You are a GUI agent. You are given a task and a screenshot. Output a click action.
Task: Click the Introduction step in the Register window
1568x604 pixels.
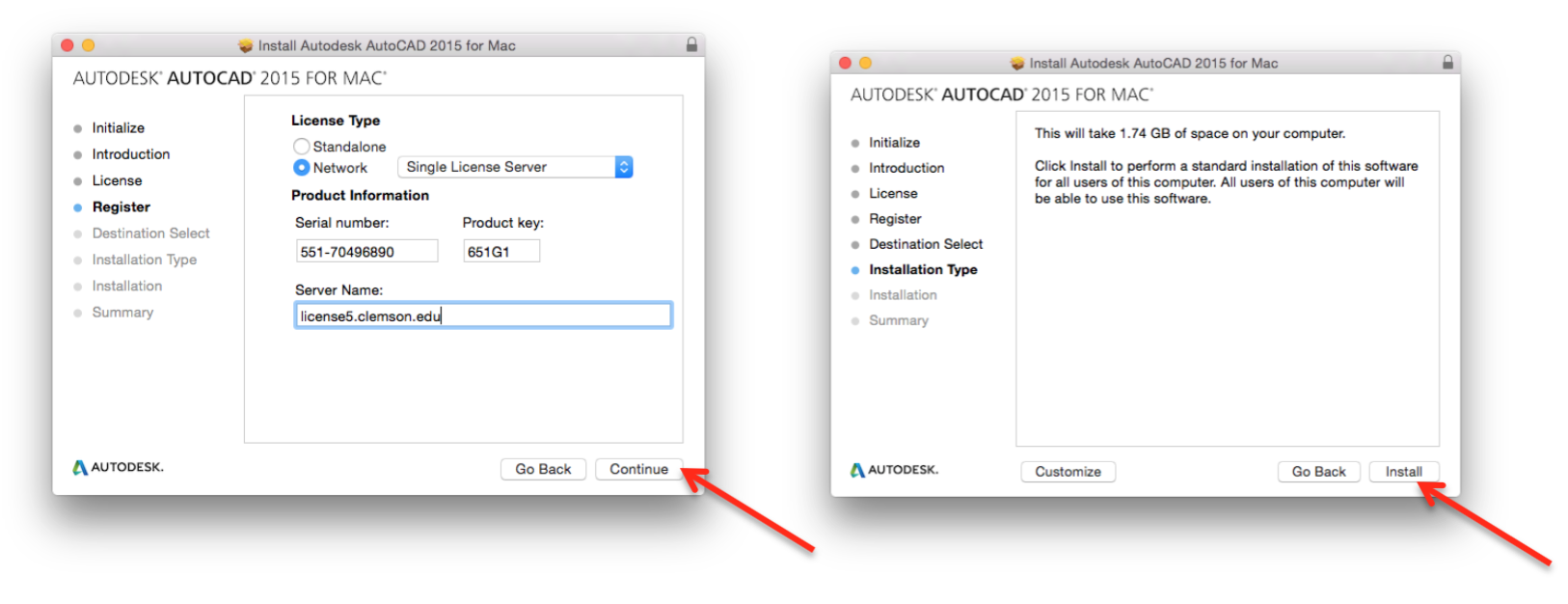coord(130,154)
